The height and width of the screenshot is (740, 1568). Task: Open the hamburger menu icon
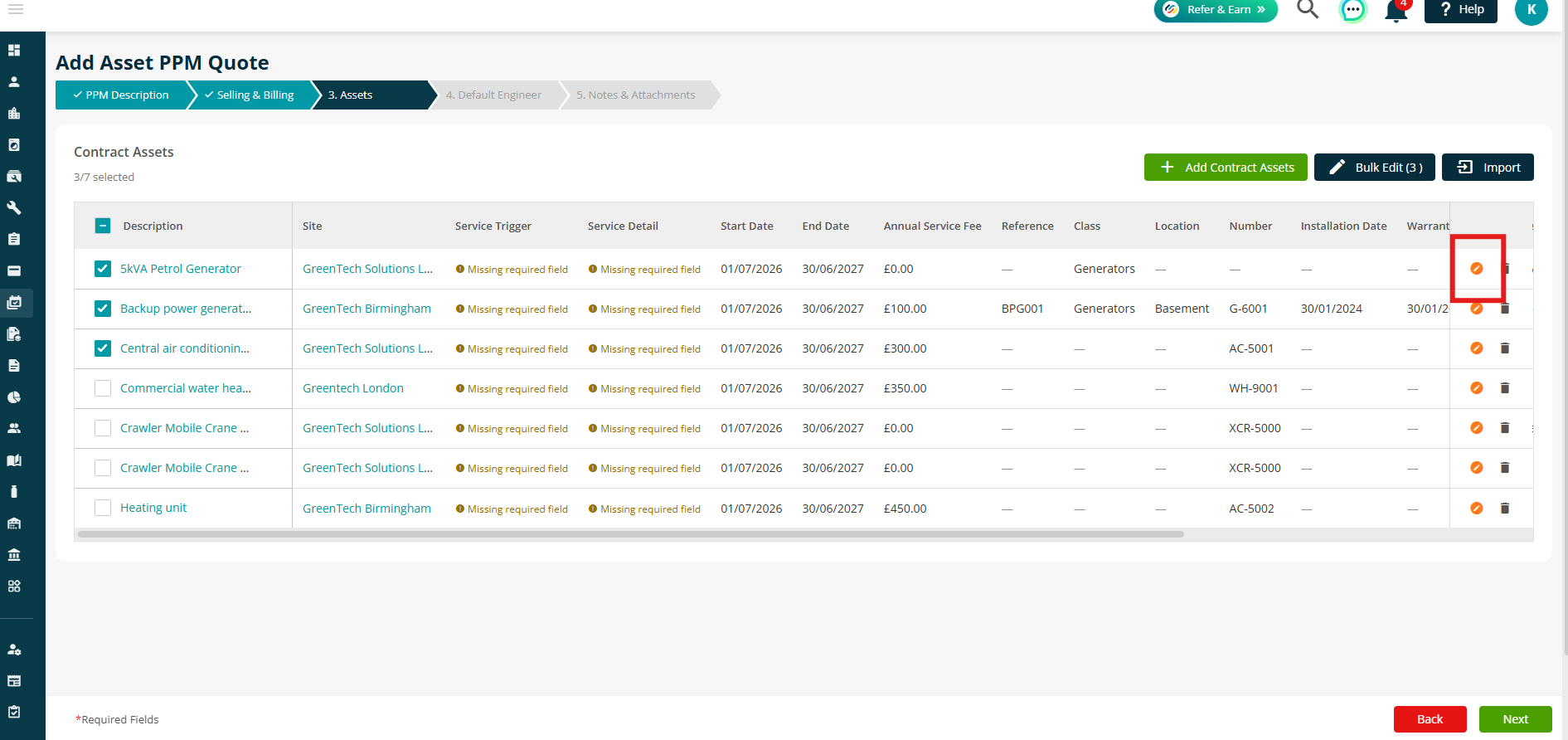pyautogui.click(x=16, y=9)
